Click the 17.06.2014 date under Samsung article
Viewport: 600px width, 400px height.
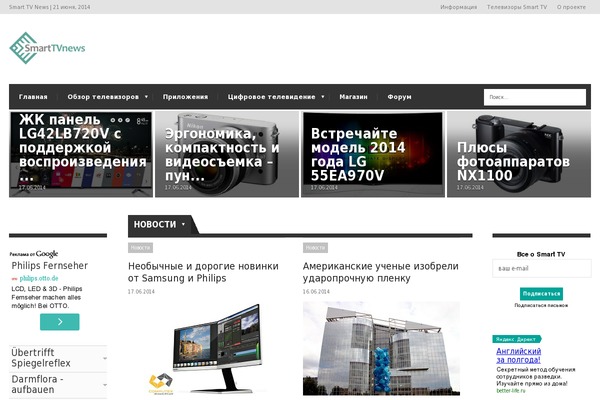(141, 292)
